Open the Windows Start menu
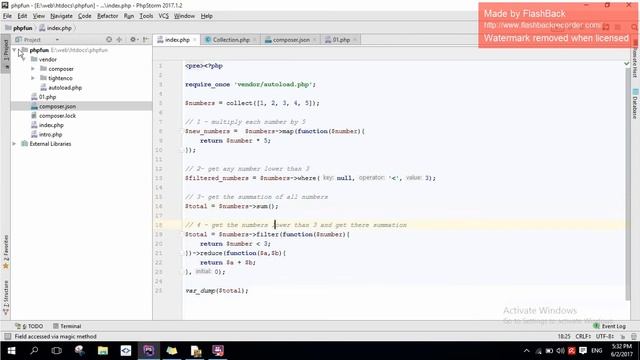Screen dimensions: 640x360 coord(11,351)
